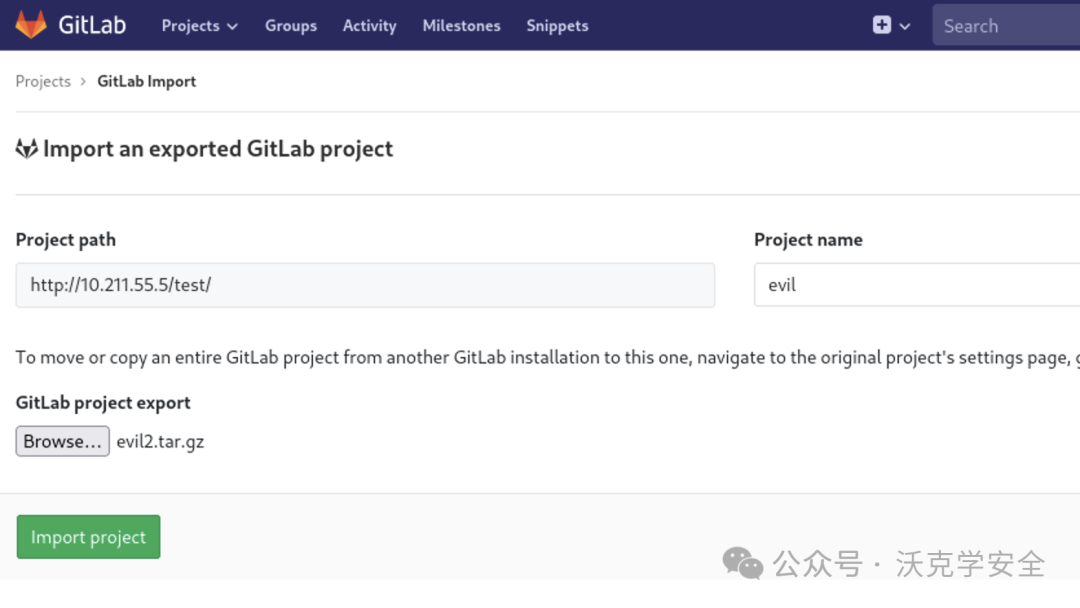
Task: Go to the Groups menu item
Action: pyautogui.click(x=291, y=26)
